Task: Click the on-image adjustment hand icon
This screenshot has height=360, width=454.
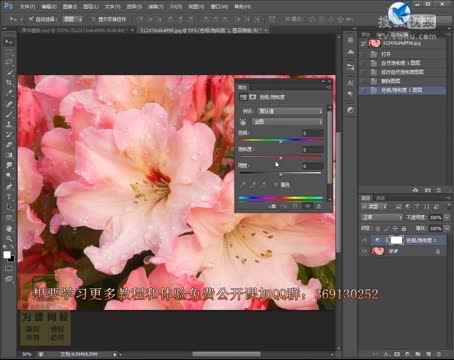Action: click(243, 122)
